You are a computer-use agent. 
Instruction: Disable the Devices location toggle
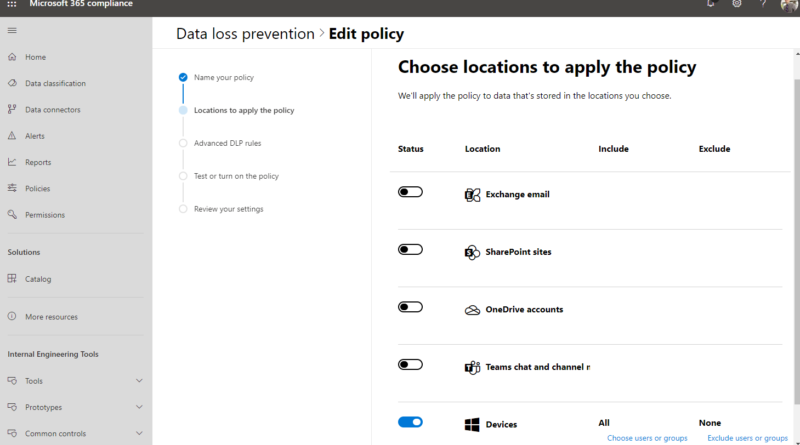click(x=410, y=422)
